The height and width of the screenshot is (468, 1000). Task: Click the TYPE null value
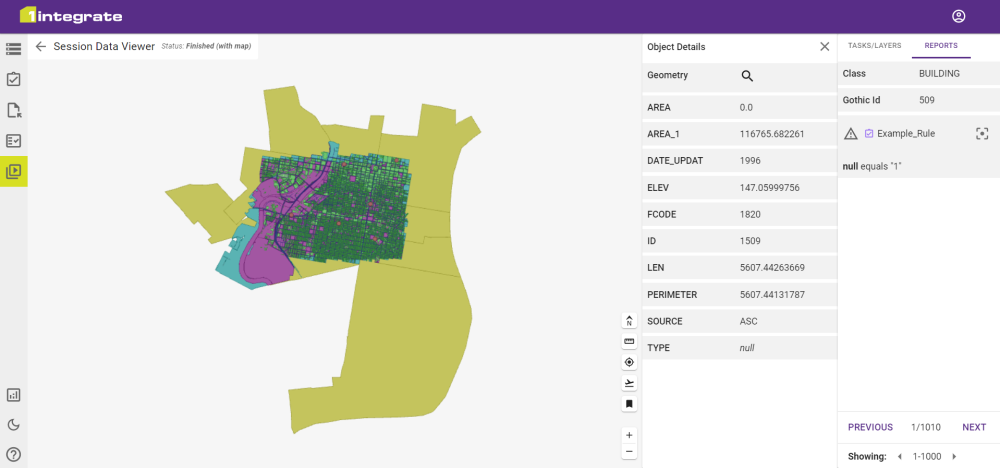[747, 348]
